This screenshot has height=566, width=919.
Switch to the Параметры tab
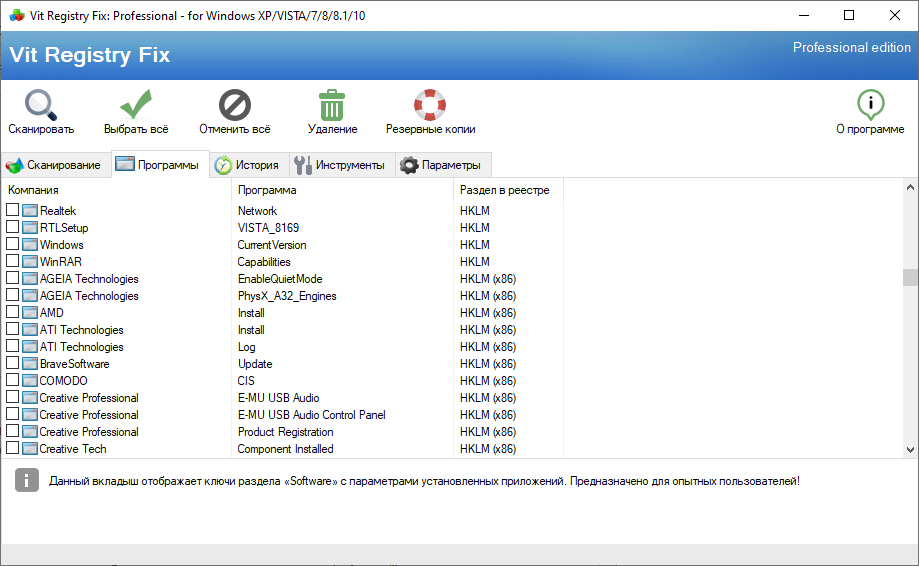point(444,165)
